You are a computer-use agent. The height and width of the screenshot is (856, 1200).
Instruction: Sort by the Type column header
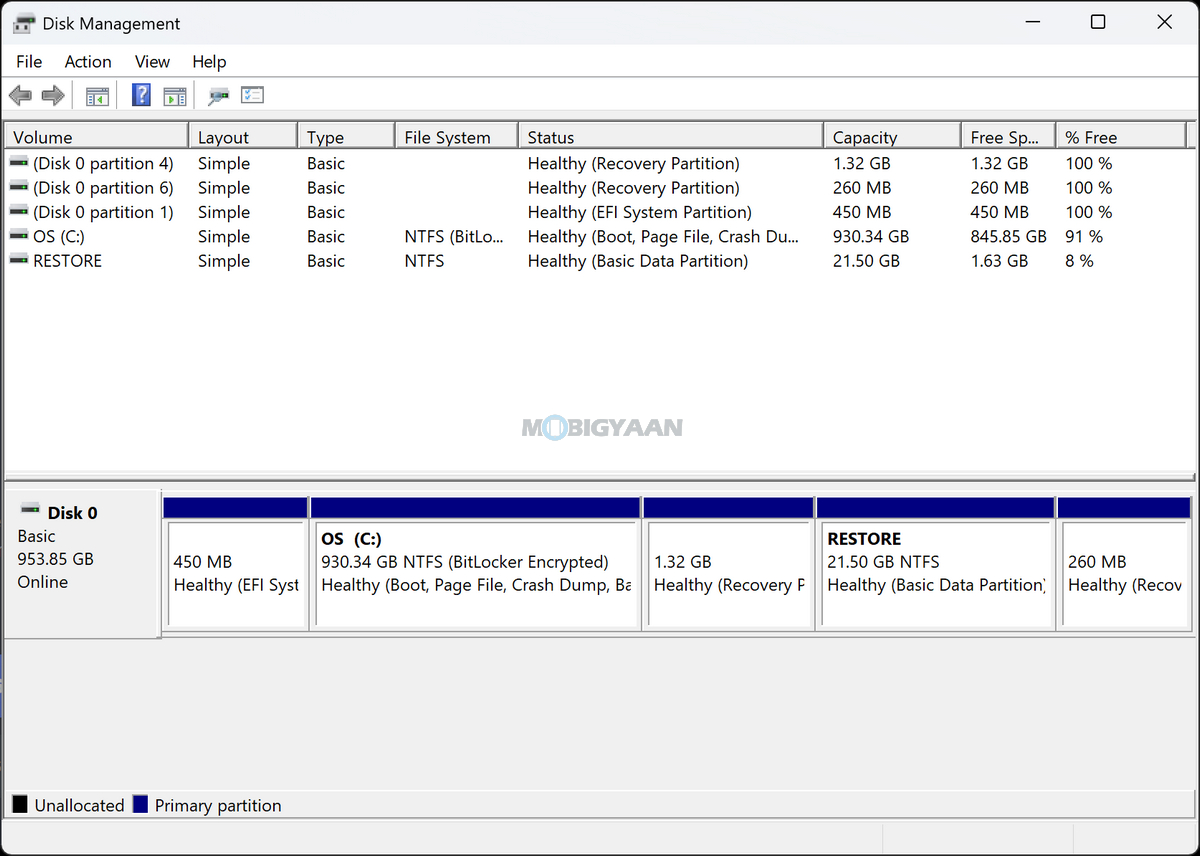[346, 137]
